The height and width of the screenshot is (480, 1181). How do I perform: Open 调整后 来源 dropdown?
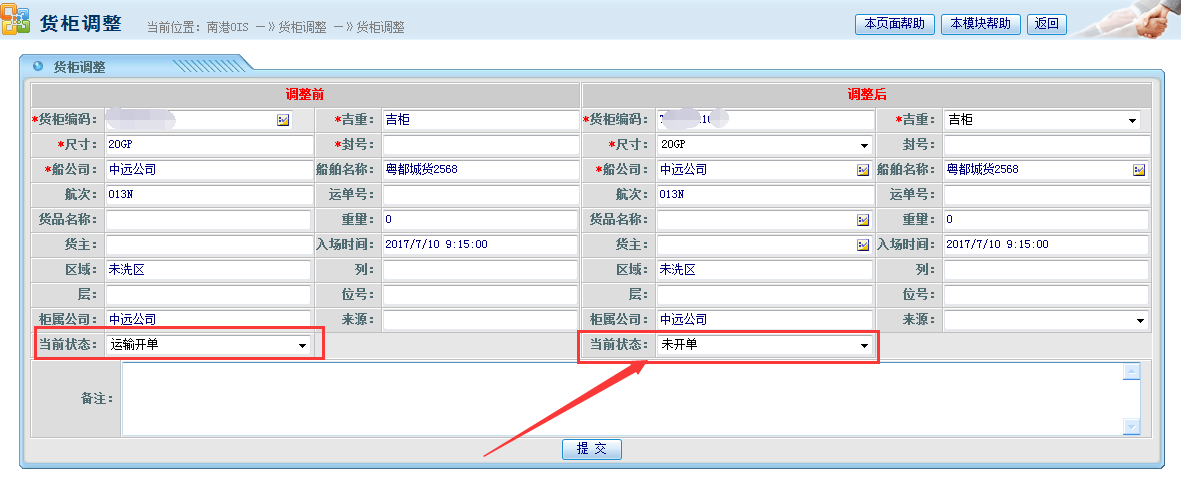1140,321
